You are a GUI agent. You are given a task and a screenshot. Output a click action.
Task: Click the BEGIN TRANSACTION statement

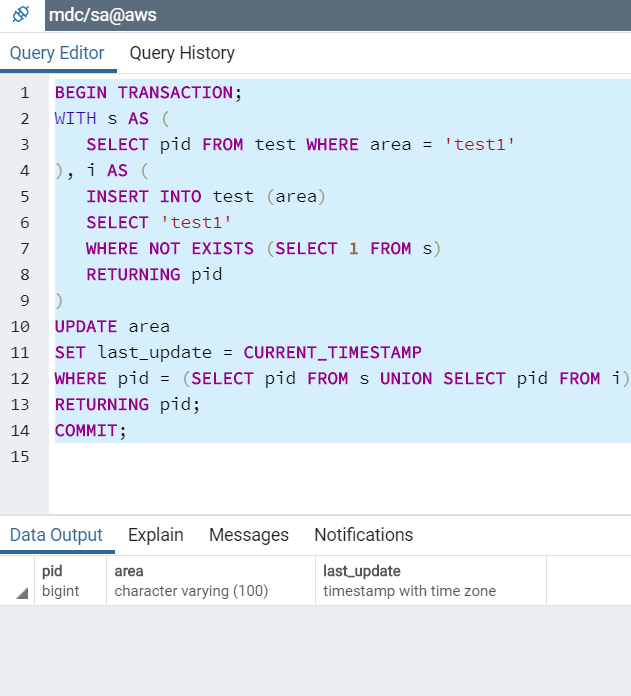(148, 93)
